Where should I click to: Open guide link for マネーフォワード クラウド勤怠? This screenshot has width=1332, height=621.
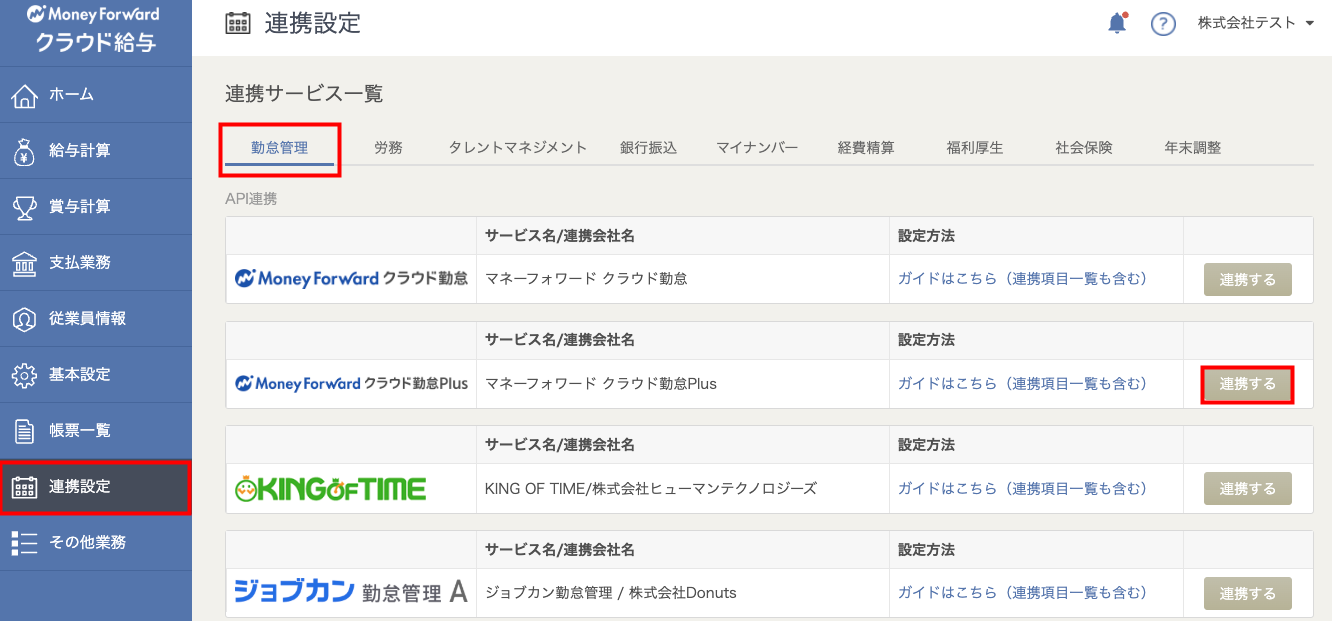click(x=1021, y=279)
